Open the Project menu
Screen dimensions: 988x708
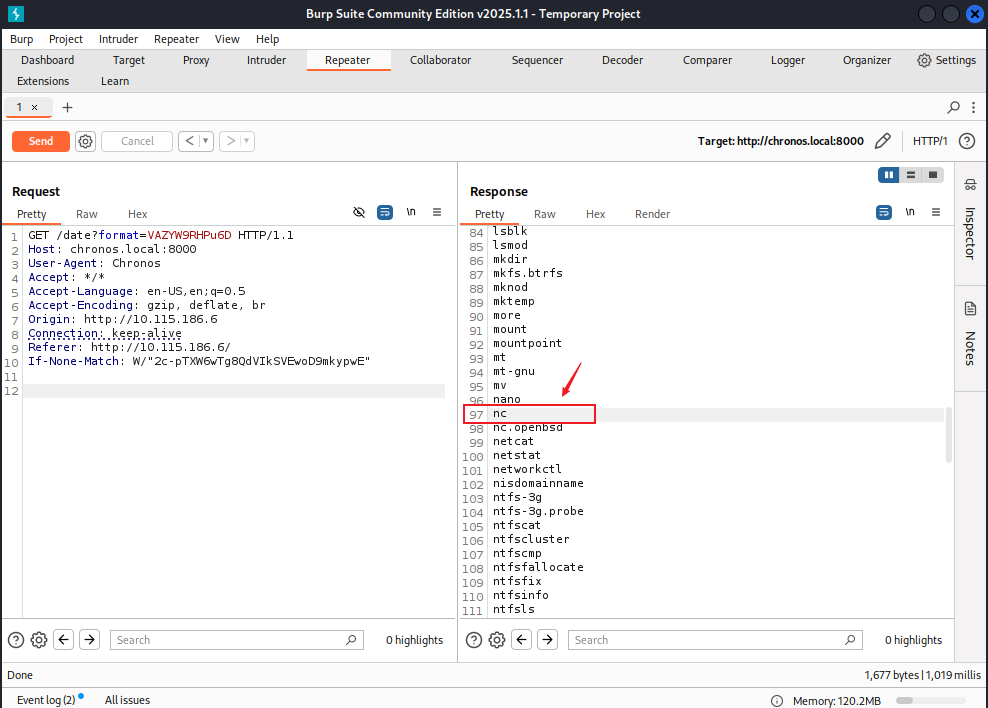[x=66, y=39]
